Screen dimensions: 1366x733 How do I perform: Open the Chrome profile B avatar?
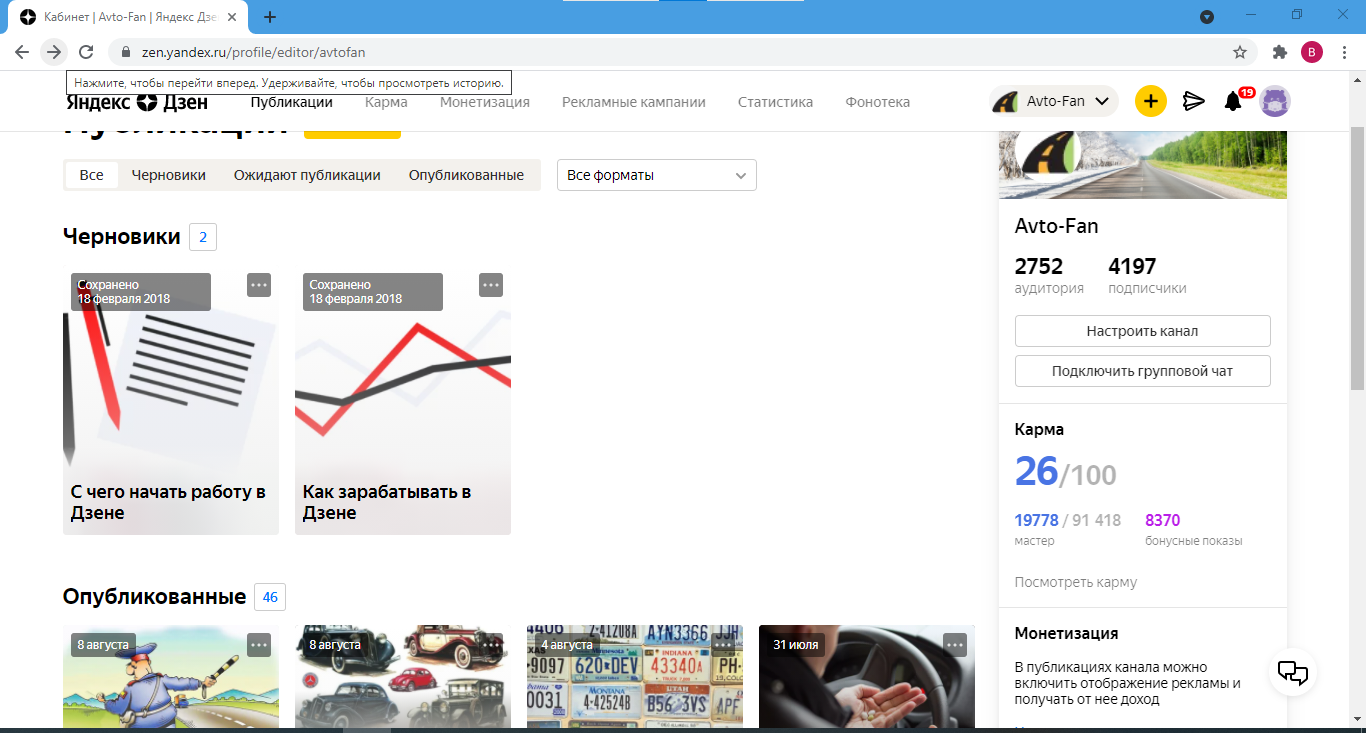tap(1312, 52)
